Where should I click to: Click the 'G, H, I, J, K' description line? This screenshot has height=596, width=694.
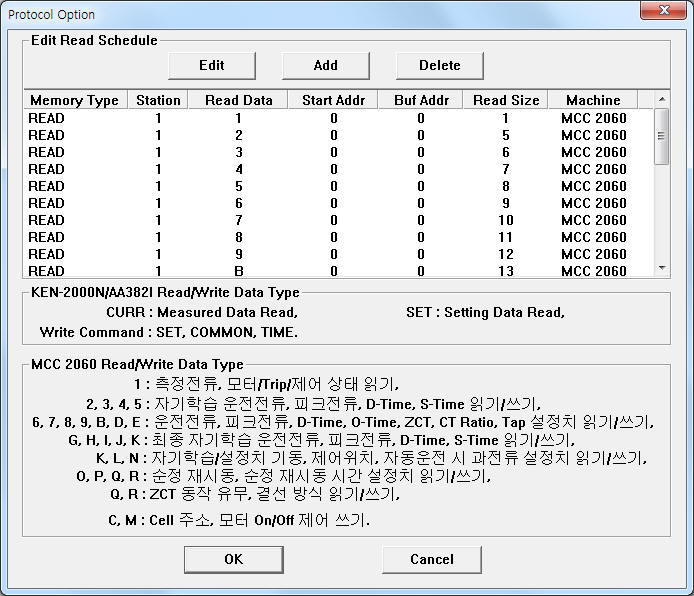click(321, 440)
